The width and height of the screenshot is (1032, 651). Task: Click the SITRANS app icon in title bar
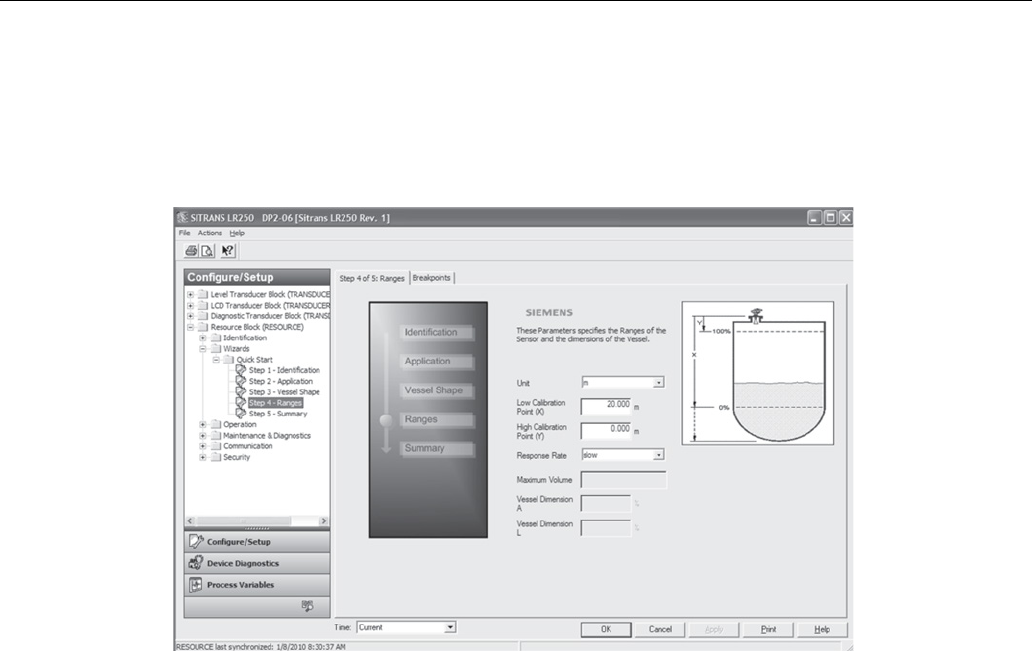click(x=182, y=217)
